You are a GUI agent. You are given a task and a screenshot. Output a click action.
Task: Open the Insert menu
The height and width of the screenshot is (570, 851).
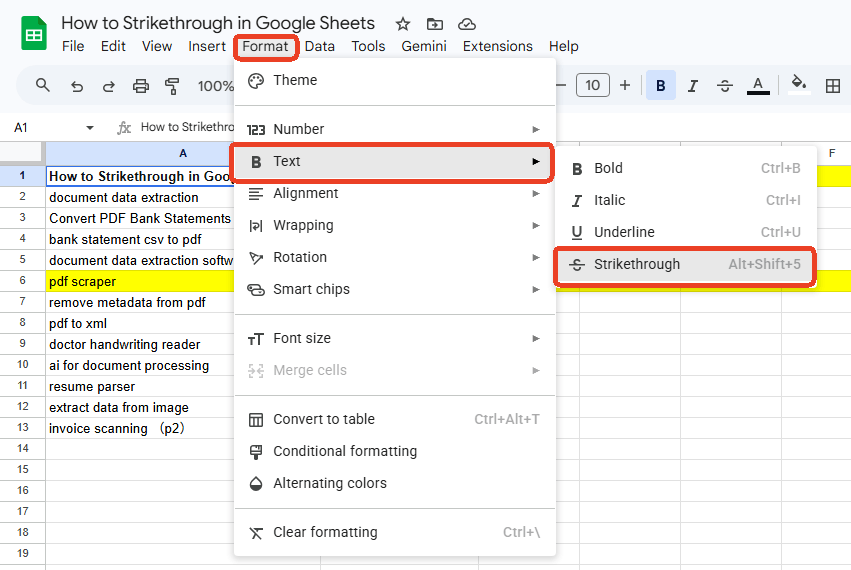[207, 46]
